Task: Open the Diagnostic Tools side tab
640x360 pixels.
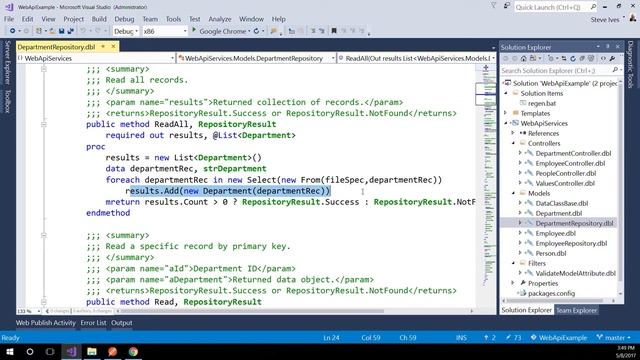Action: (631, 64)
